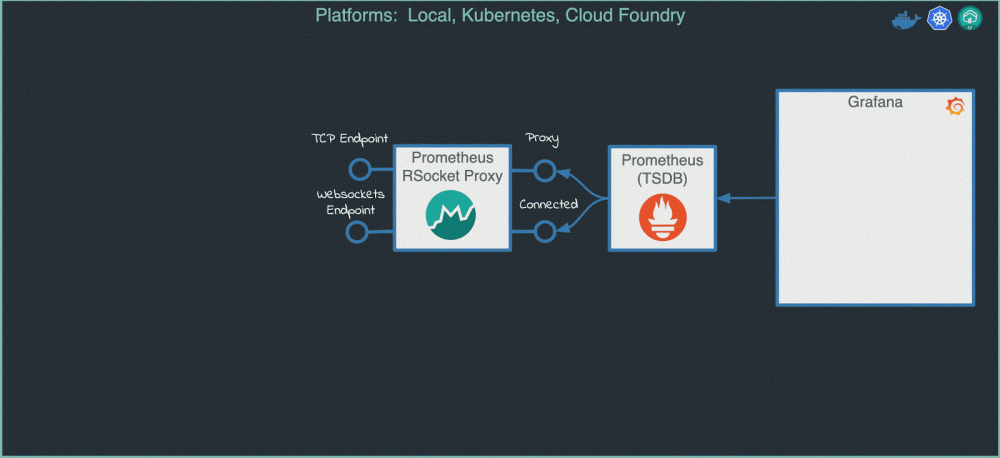Viewport: 1000px width, 458px height.
Task: Click the arrow from Grafana to Prometheus
Action: coord(746,198)
